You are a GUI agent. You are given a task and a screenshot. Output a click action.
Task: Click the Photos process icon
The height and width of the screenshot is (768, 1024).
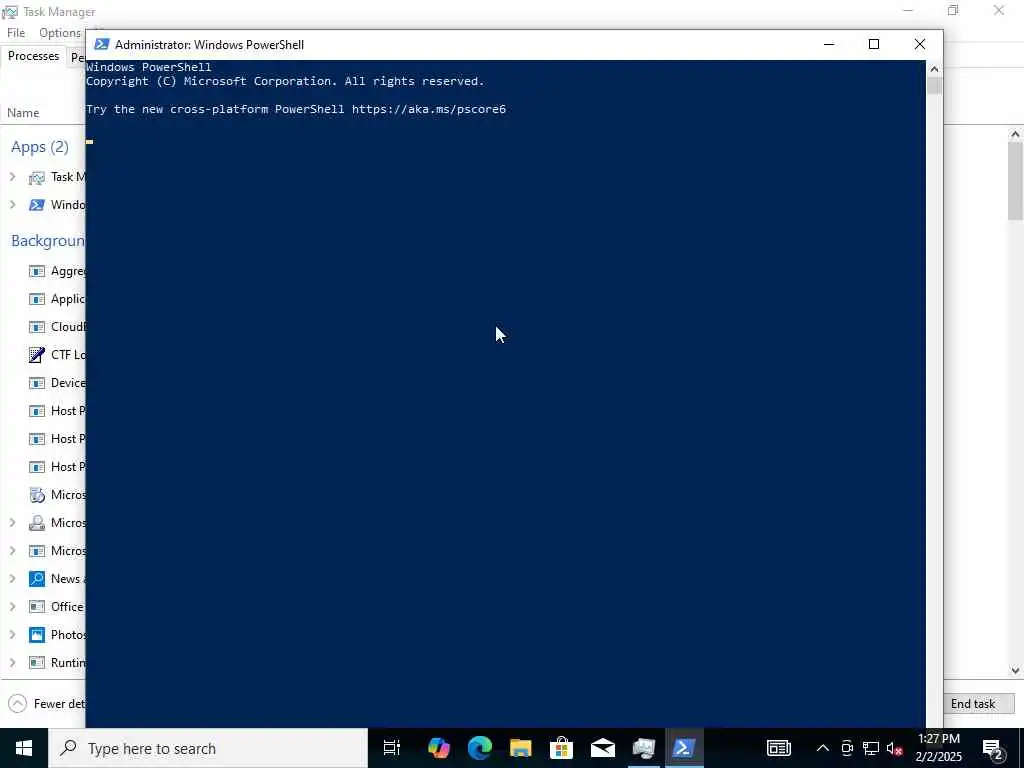click(x=37, y=635)
